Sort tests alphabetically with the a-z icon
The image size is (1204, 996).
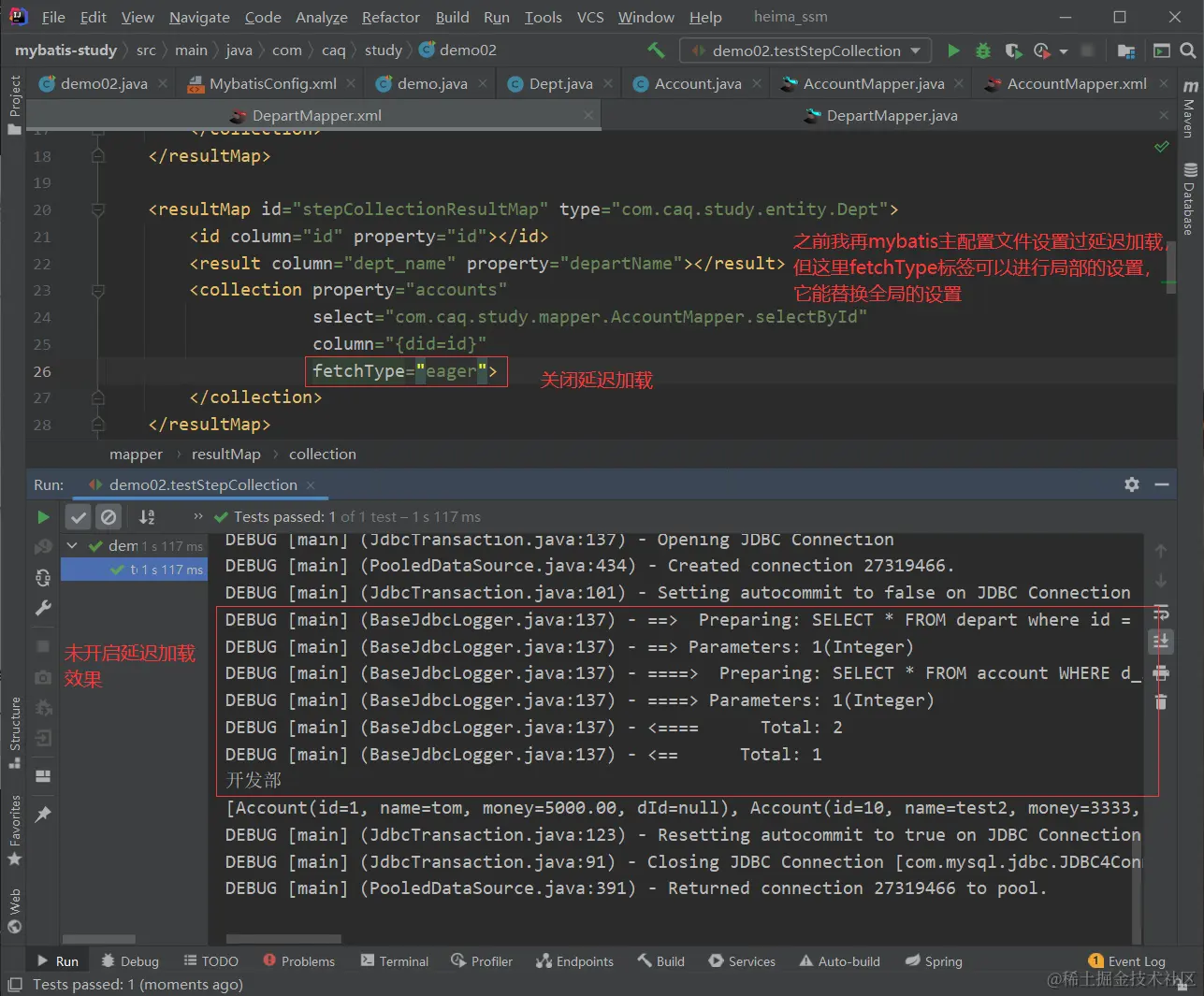(x=147, y=517)
